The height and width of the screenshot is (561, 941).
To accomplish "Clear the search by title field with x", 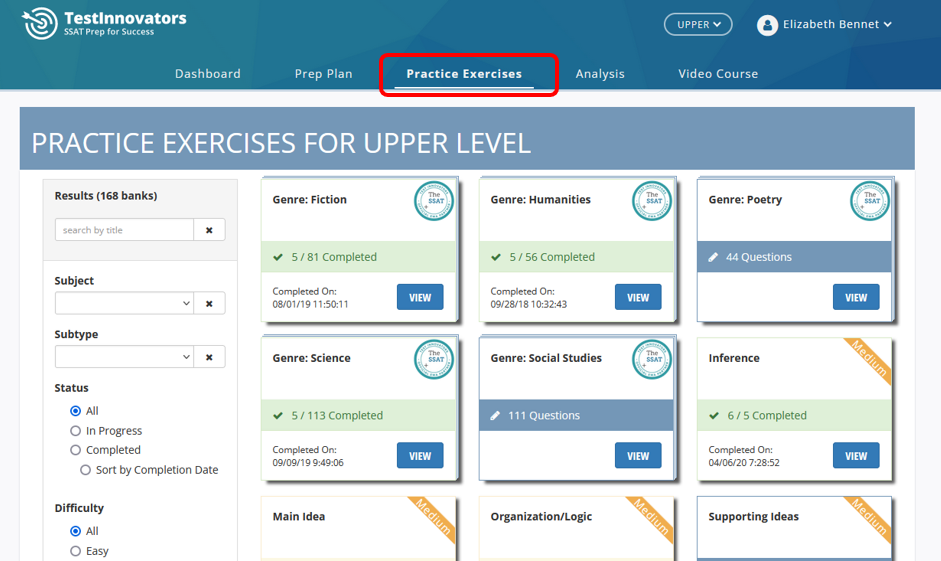I will (209, 230).
